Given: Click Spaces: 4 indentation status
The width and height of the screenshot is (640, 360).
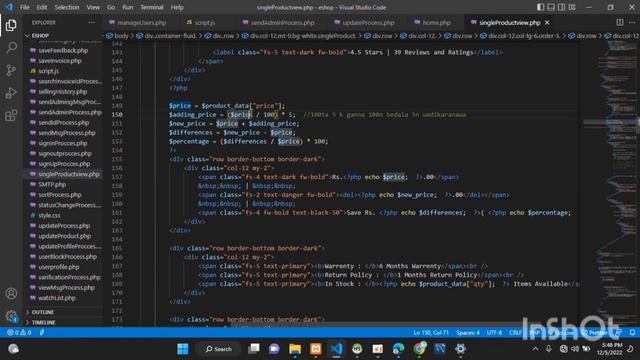Looking at the screenshot, I should 468,333.
